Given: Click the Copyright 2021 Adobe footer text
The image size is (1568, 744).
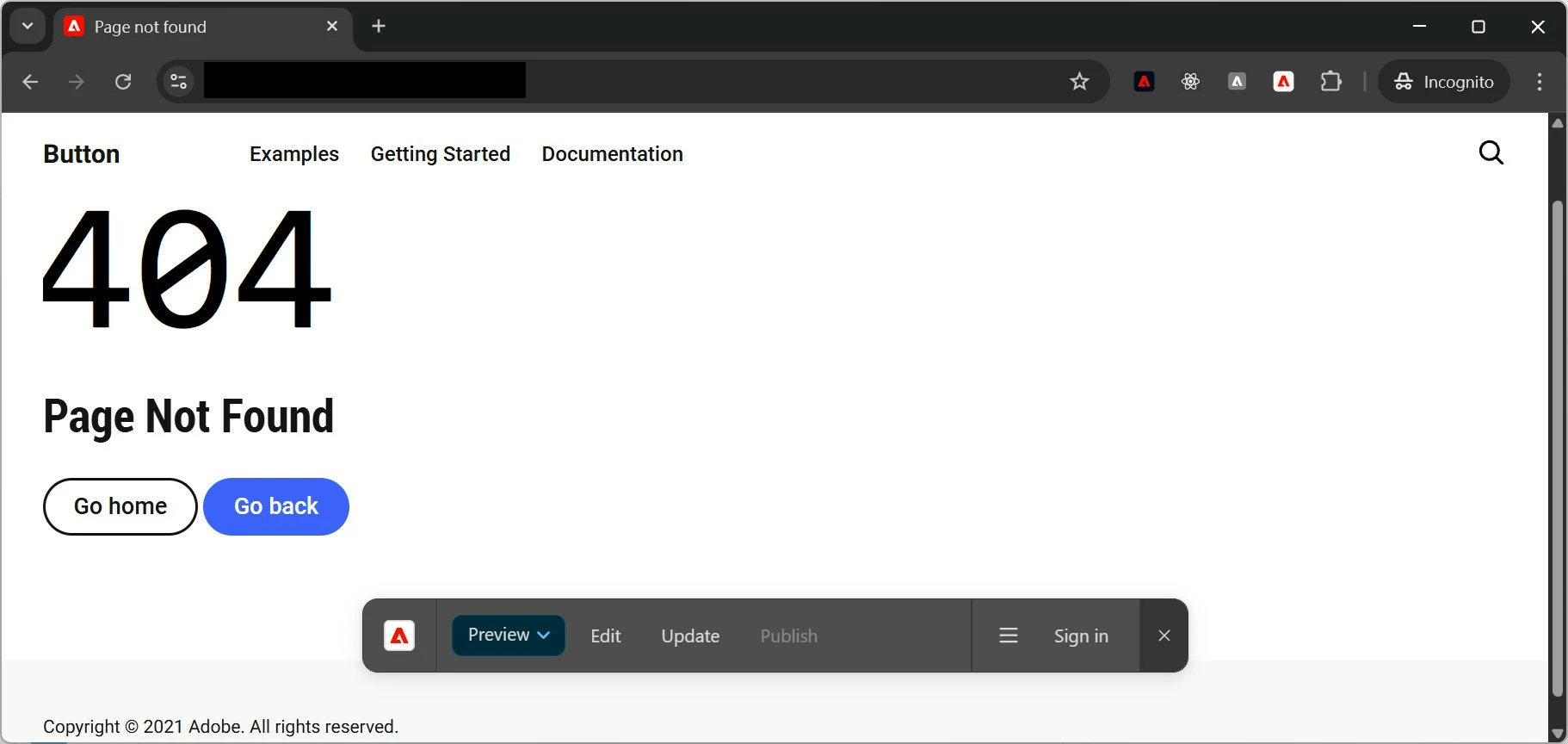Looking at the screenshot, I should 221,727.
